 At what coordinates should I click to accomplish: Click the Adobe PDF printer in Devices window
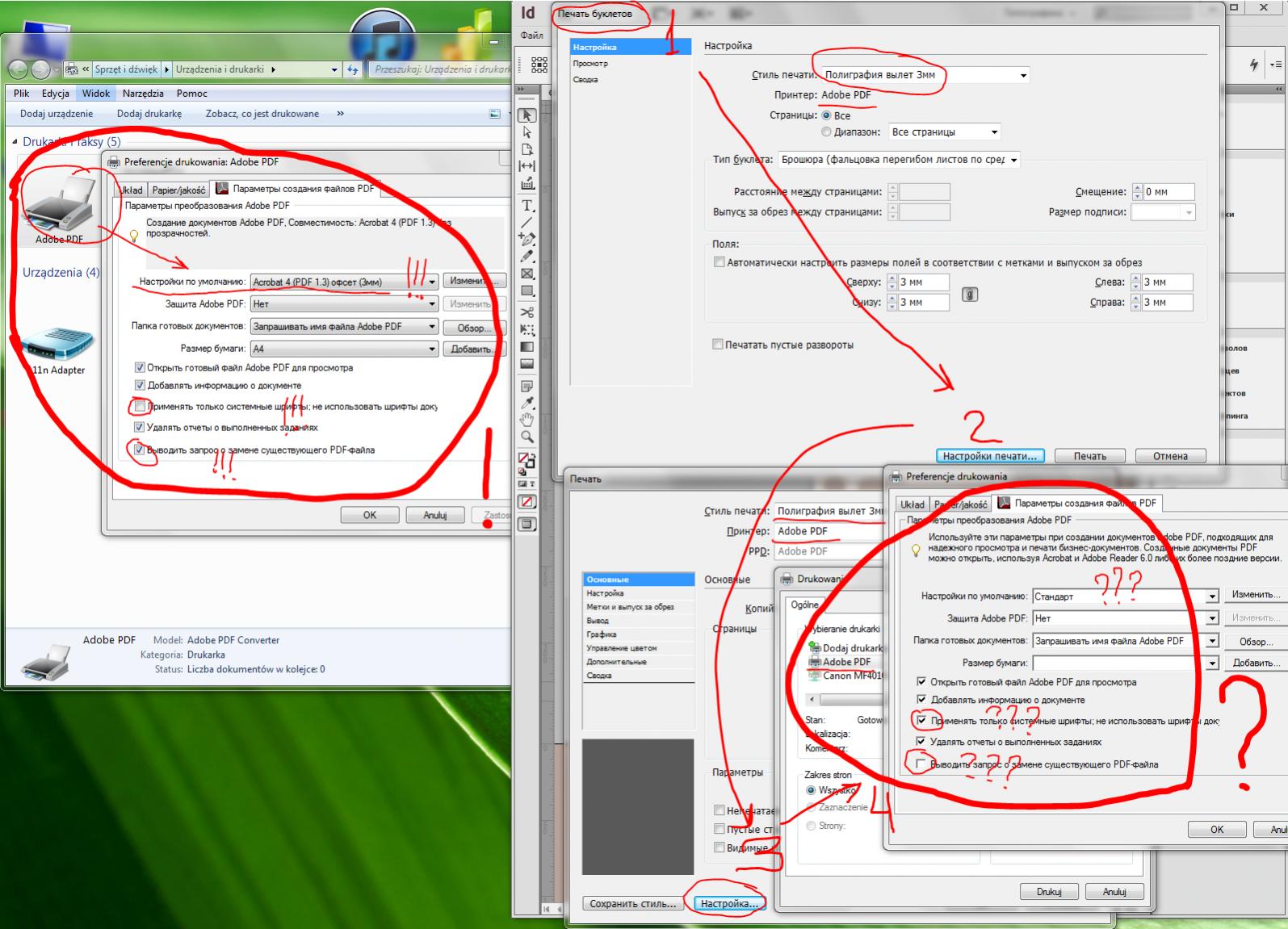click(60, 210)
